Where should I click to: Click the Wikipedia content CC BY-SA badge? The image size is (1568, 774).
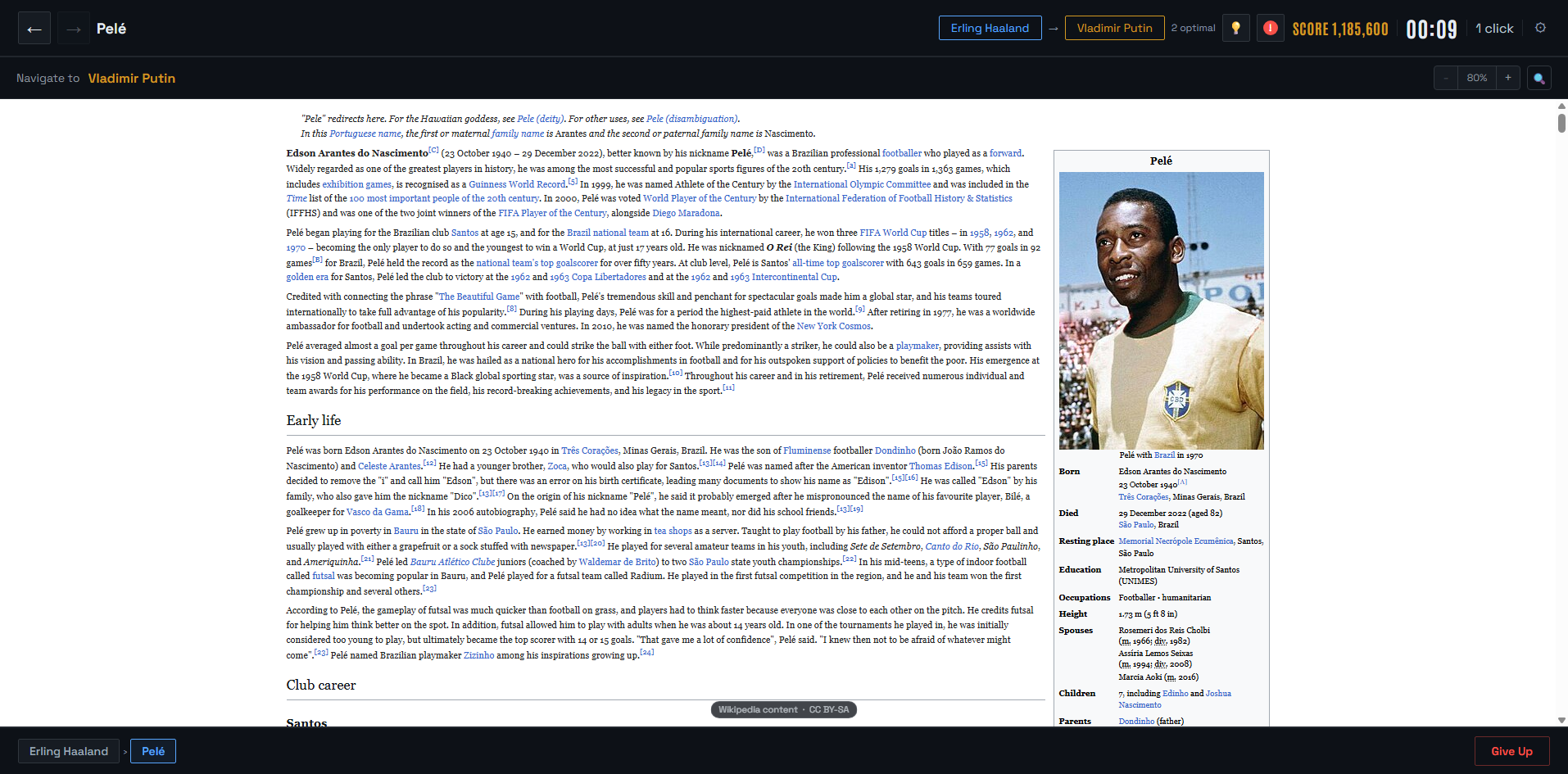pos(784,709)
